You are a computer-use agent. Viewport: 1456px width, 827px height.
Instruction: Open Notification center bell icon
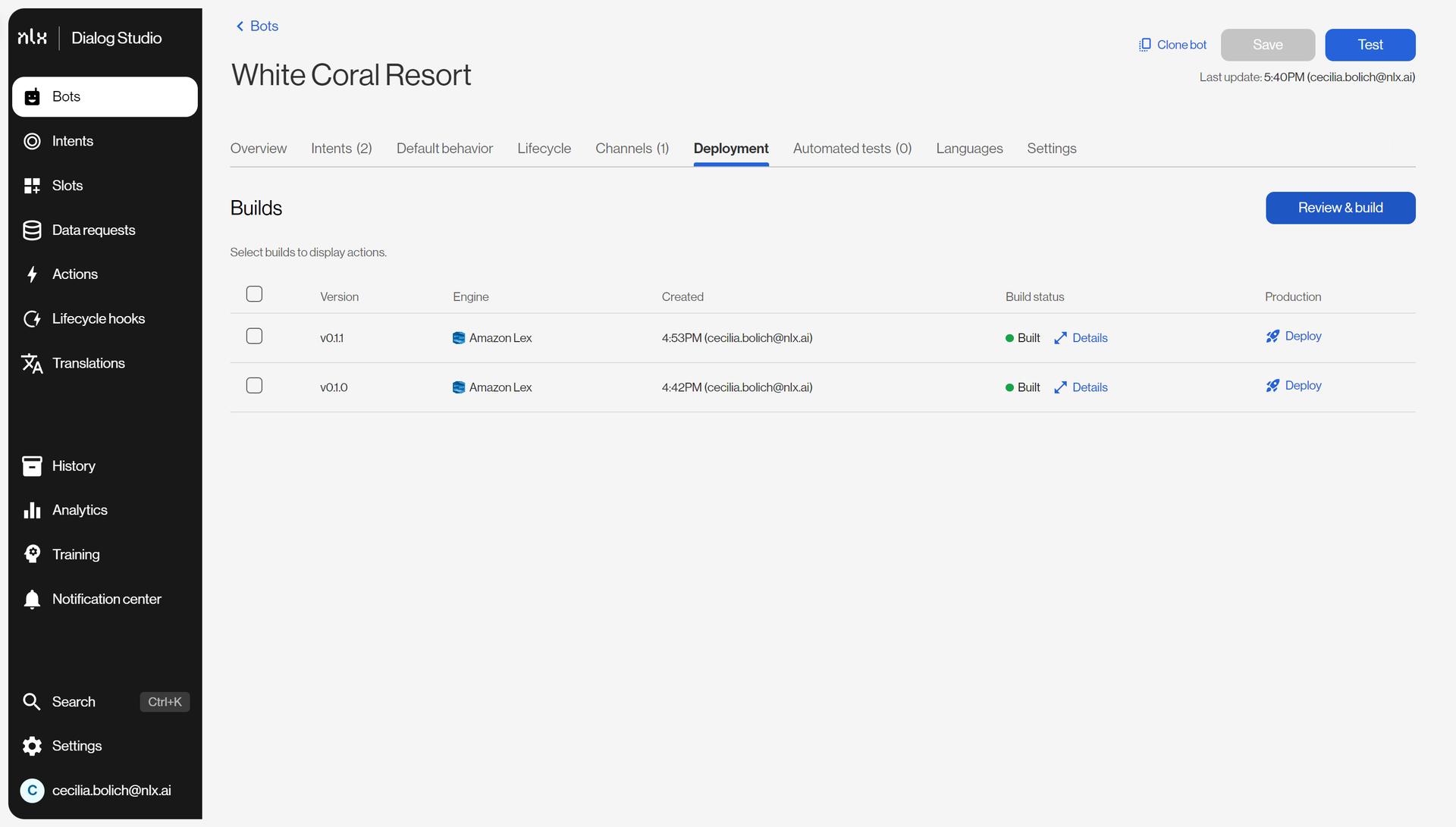pos(32,600)
